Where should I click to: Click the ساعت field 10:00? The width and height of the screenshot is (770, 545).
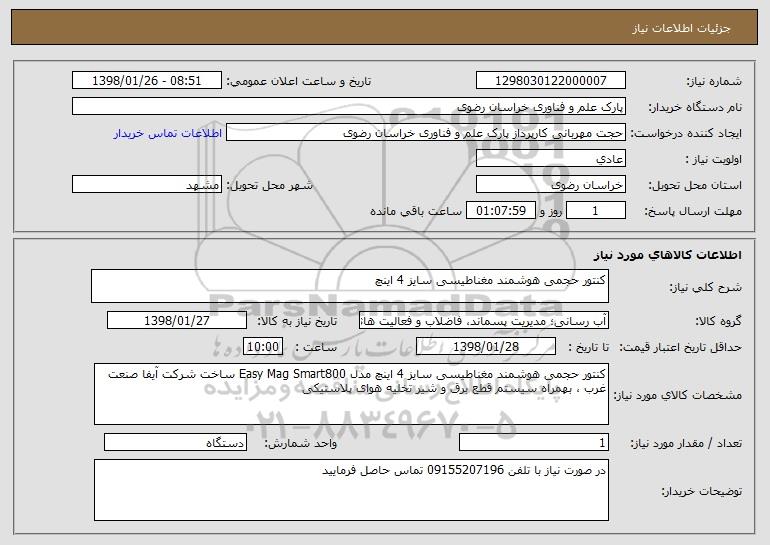click(x=263, y=347)
